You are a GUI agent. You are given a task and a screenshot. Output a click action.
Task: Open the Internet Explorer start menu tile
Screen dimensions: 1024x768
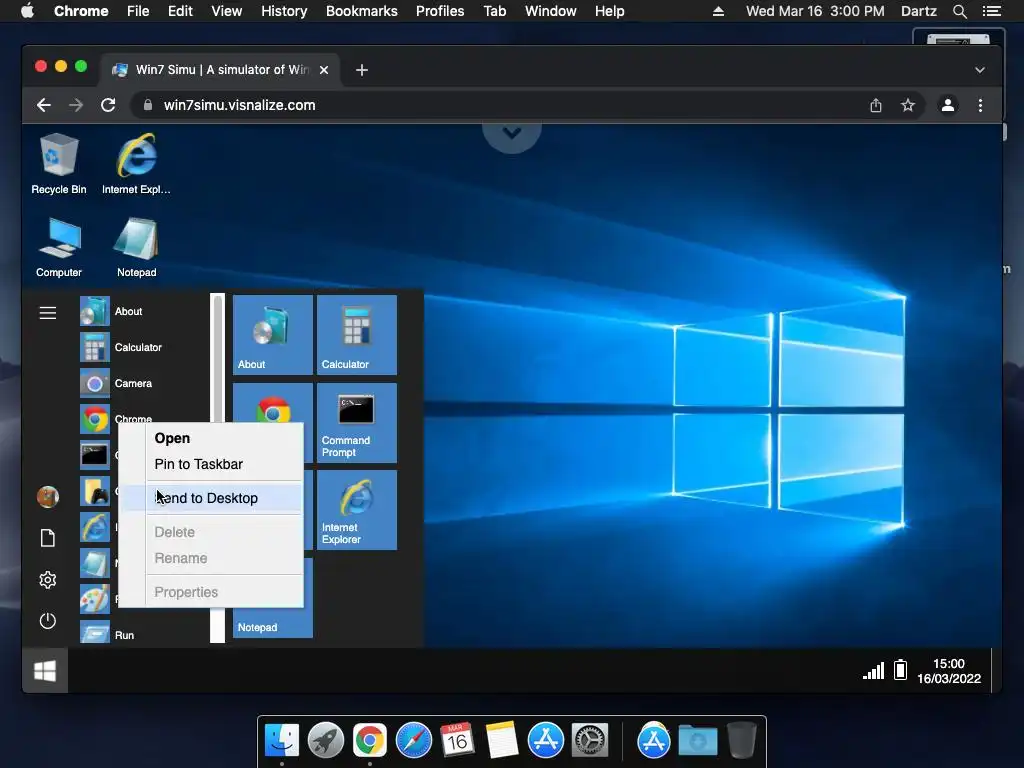point(357,510)
